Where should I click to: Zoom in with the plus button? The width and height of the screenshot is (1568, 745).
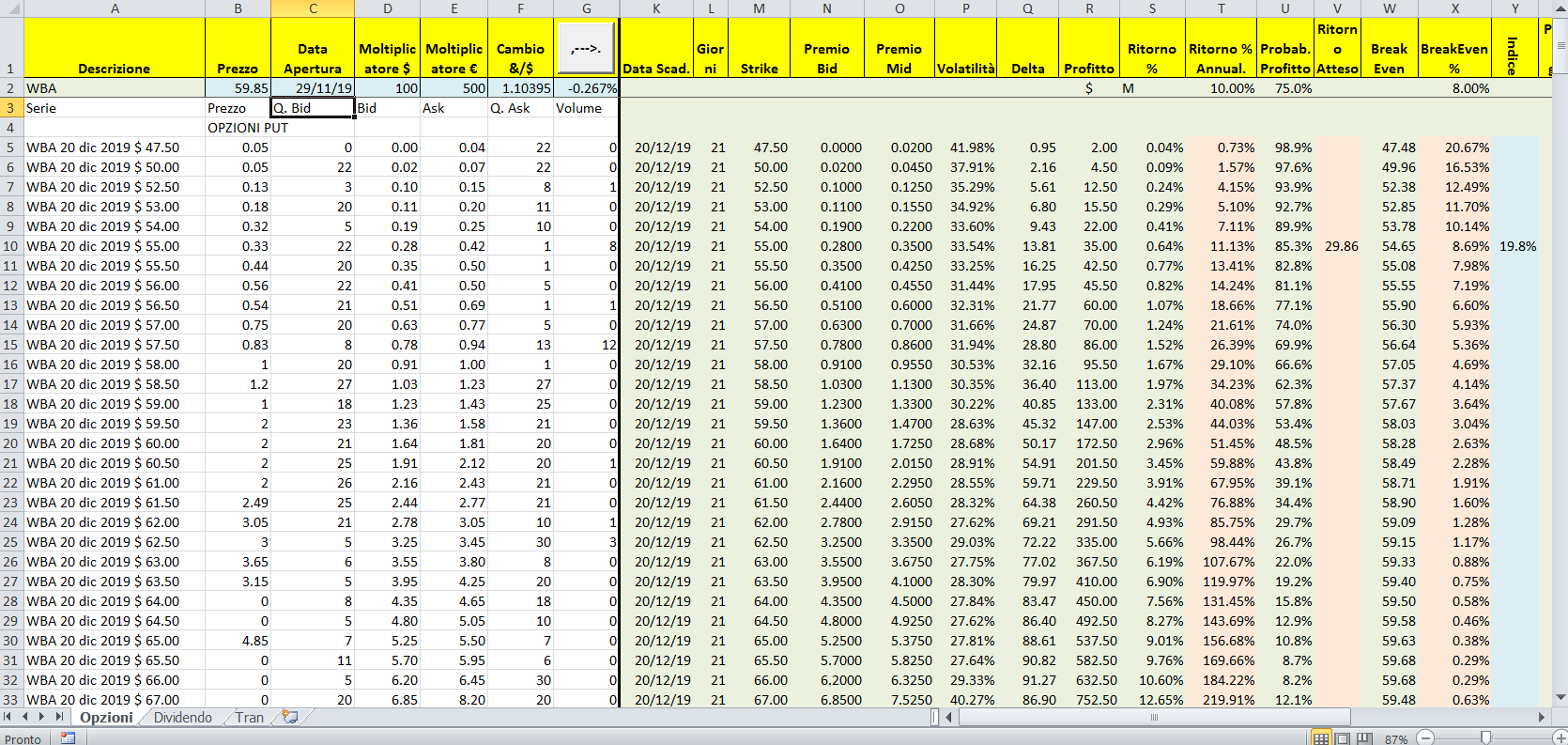point(1560,738)
